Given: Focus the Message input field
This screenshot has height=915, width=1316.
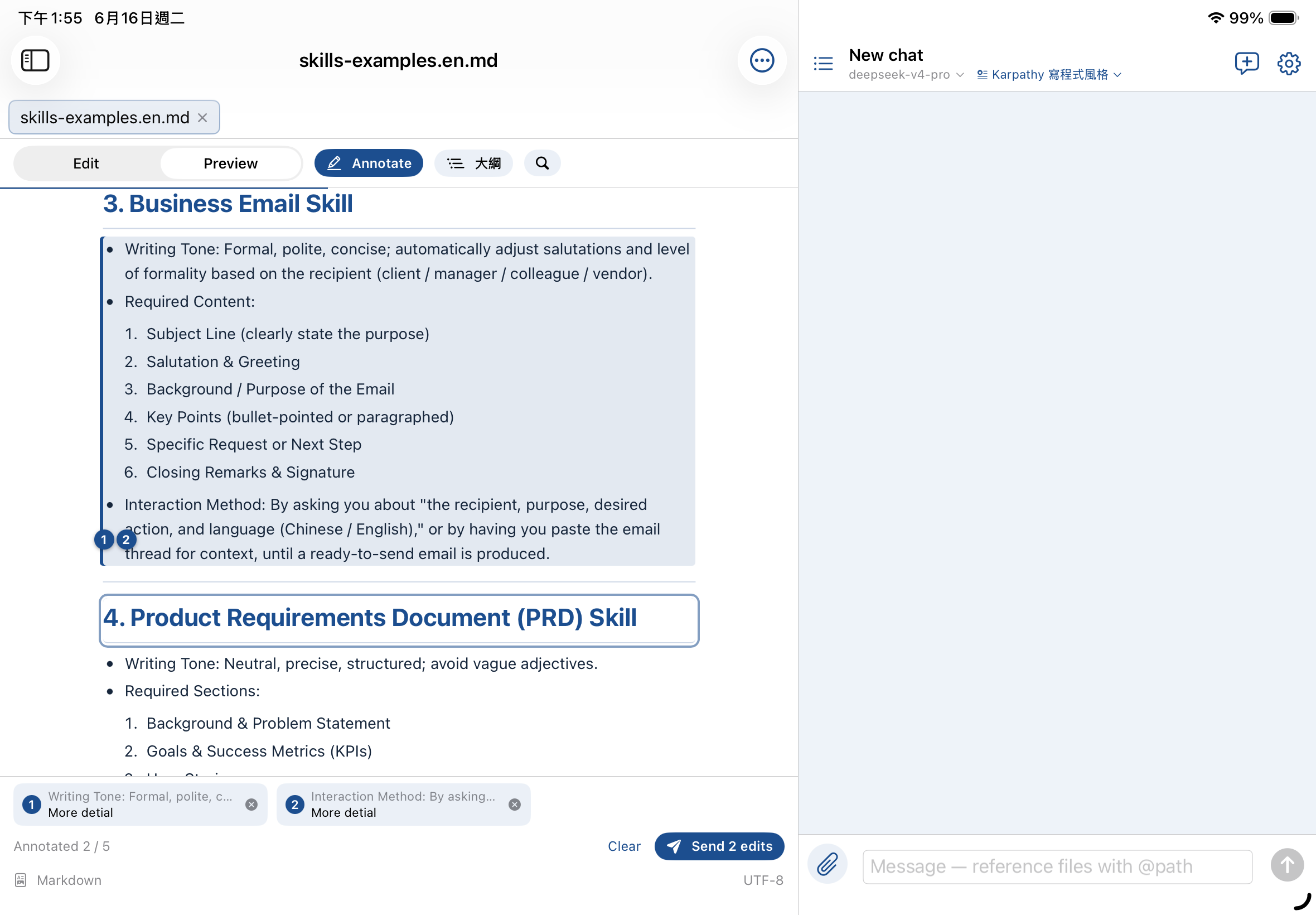Looking at the screenshot, I should click(1057, 866).
